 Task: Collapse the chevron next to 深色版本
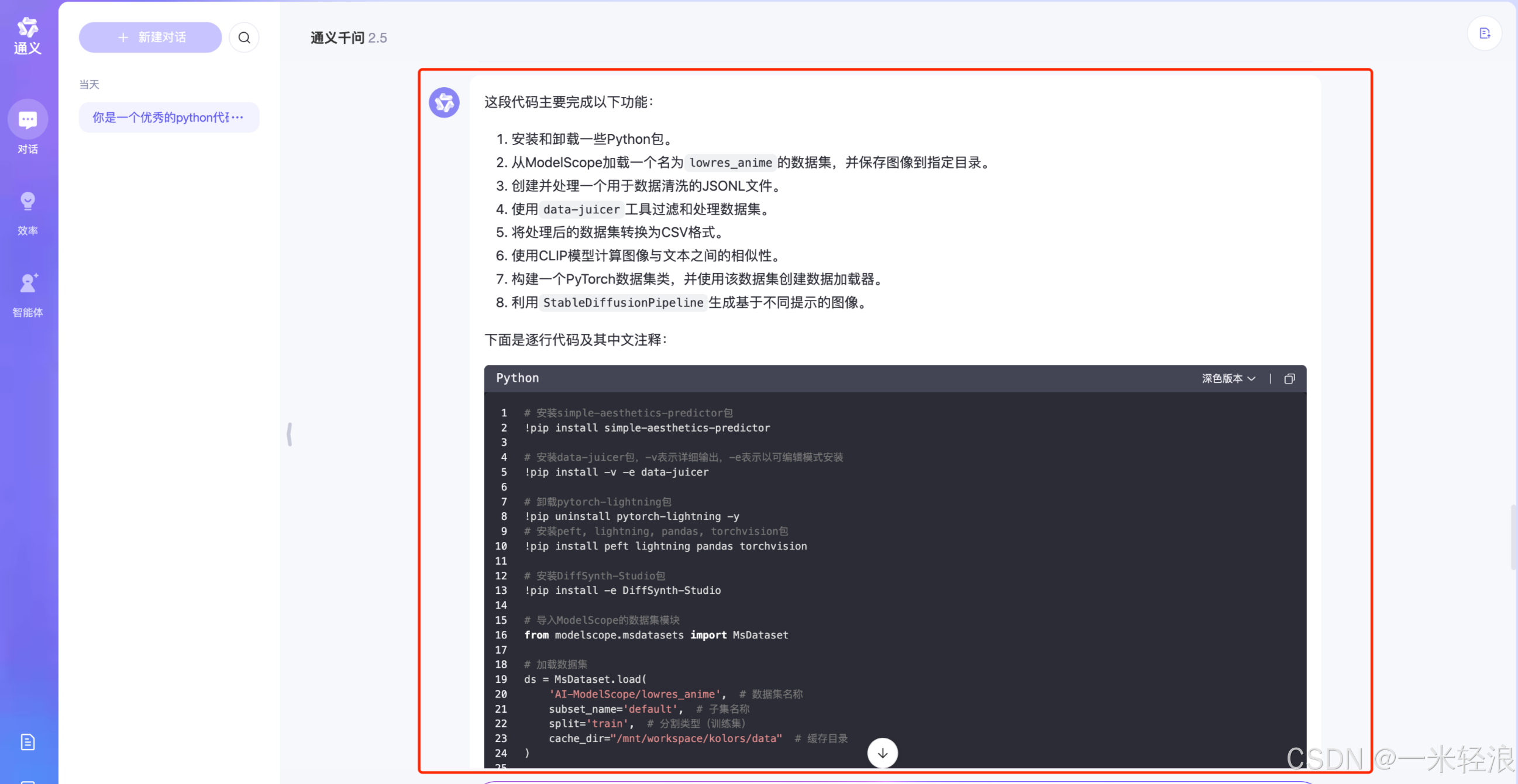[1252, 379]
